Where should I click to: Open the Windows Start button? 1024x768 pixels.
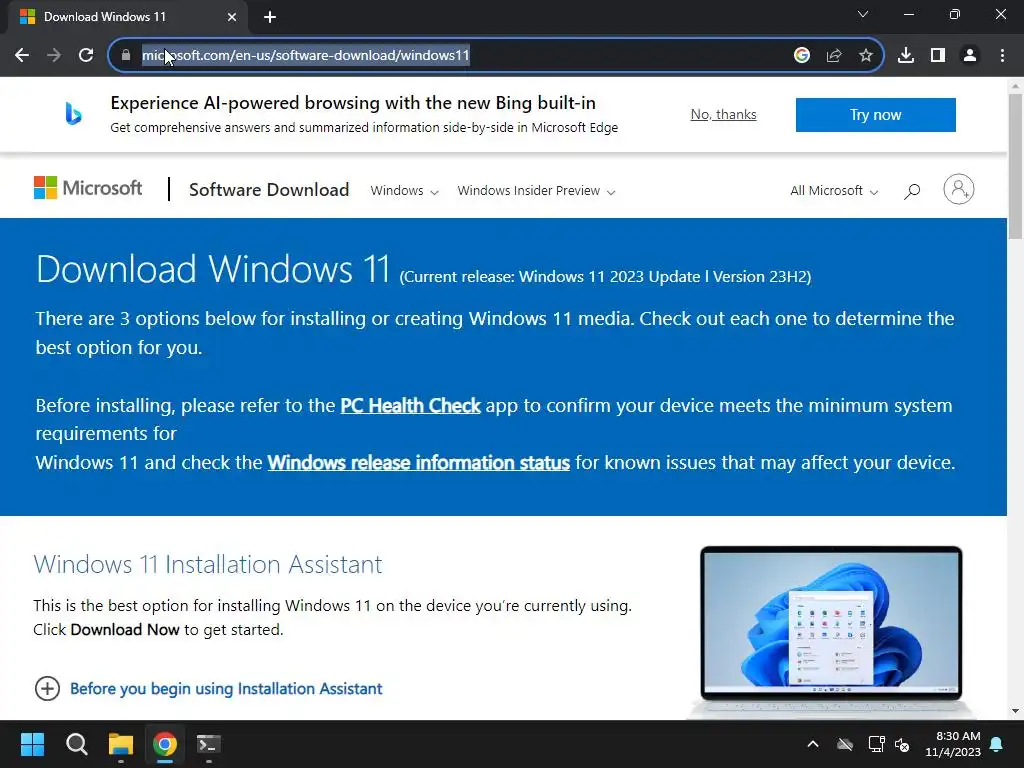(x=32, y=744)
